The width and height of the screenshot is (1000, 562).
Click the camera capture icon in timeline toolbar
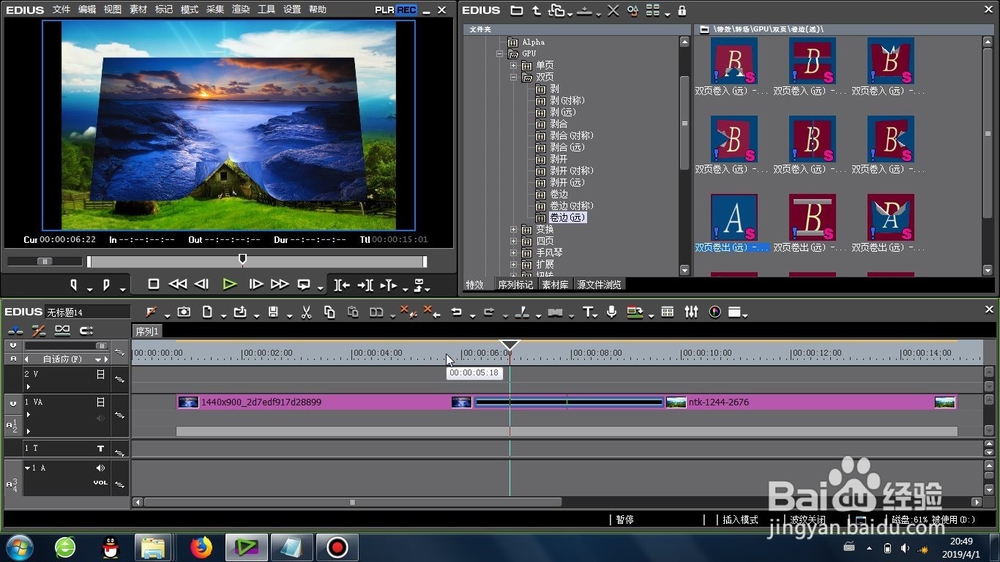pos(184,312)
